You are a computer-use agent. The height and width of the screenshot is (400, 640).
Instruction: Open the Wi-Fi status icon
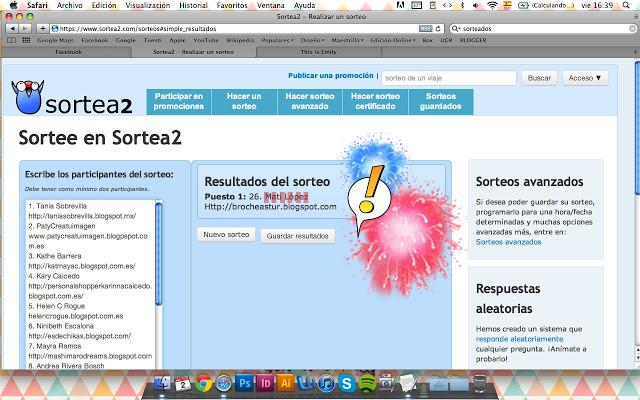pos(492,5)
